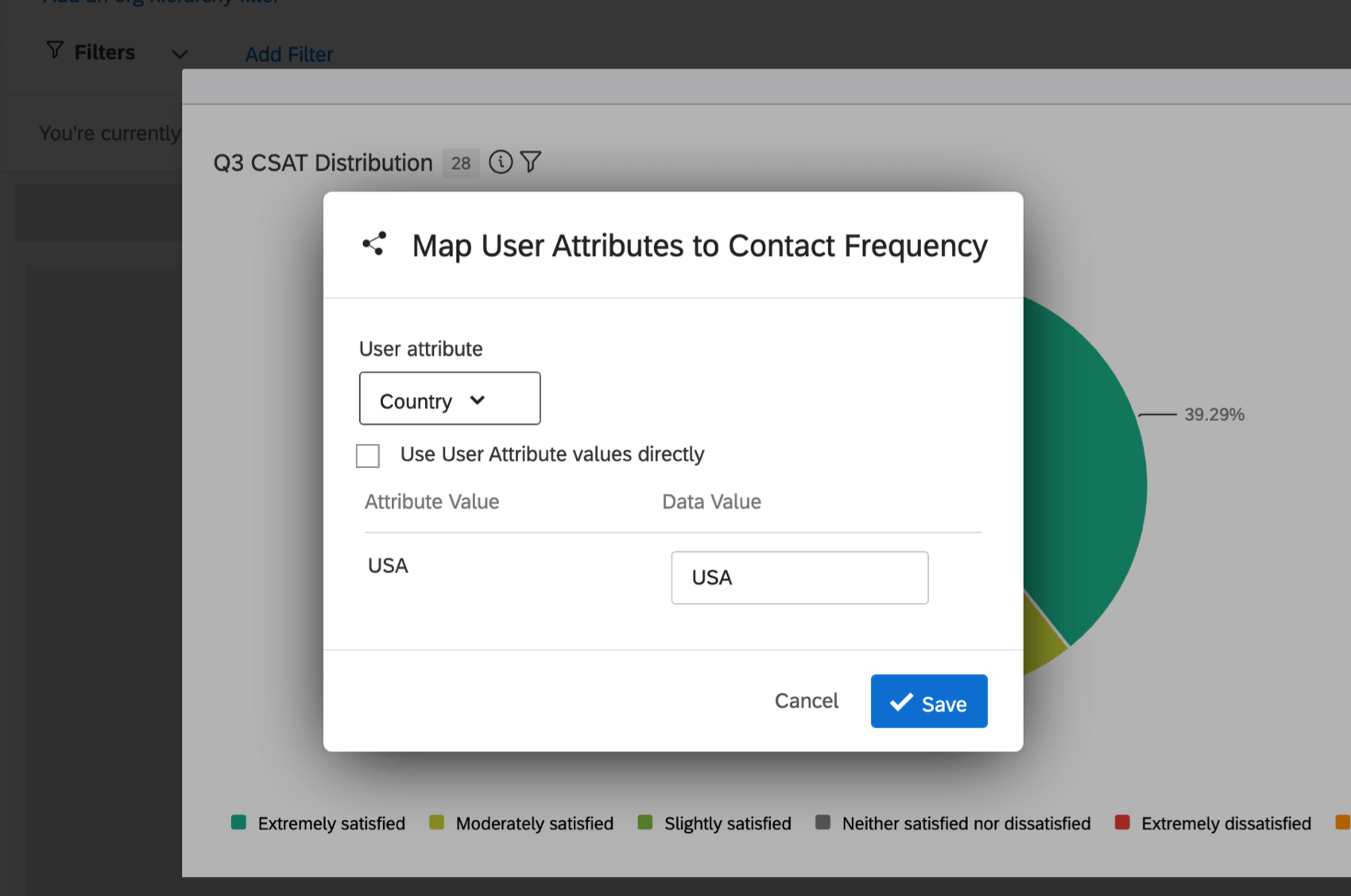Click the USA Data Value input field
Viewport: 1351px width, 896px height.
click(799, 577)
